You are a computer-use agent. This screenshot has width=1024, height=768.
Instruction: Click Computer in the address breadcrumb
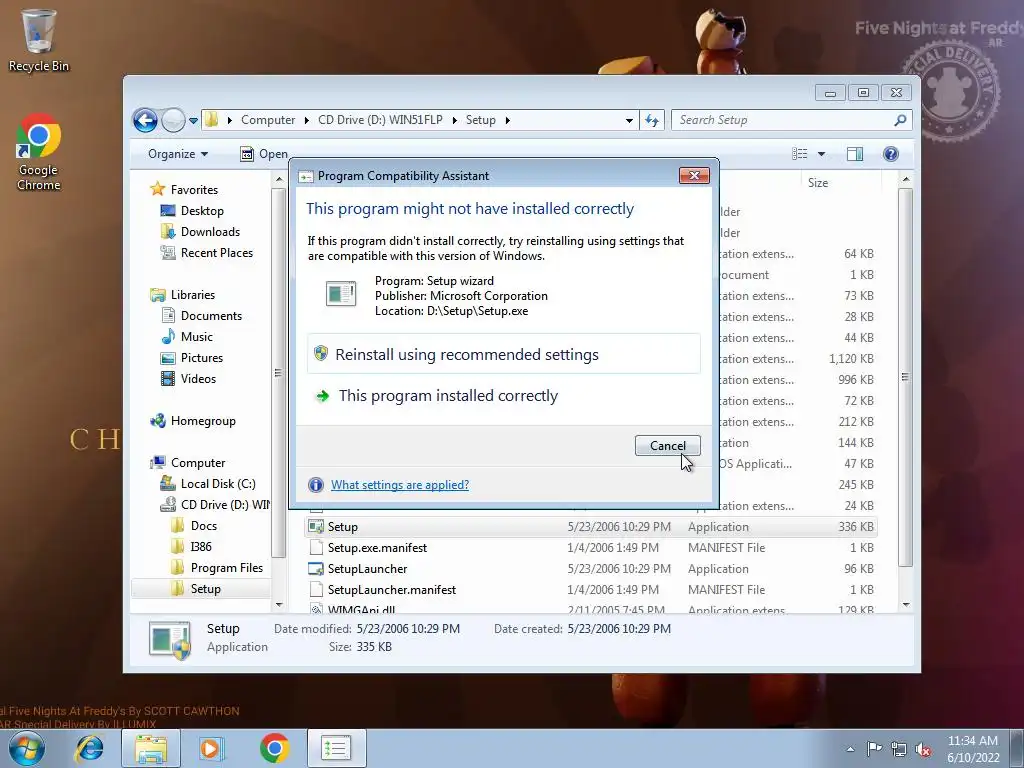[268, 120]
